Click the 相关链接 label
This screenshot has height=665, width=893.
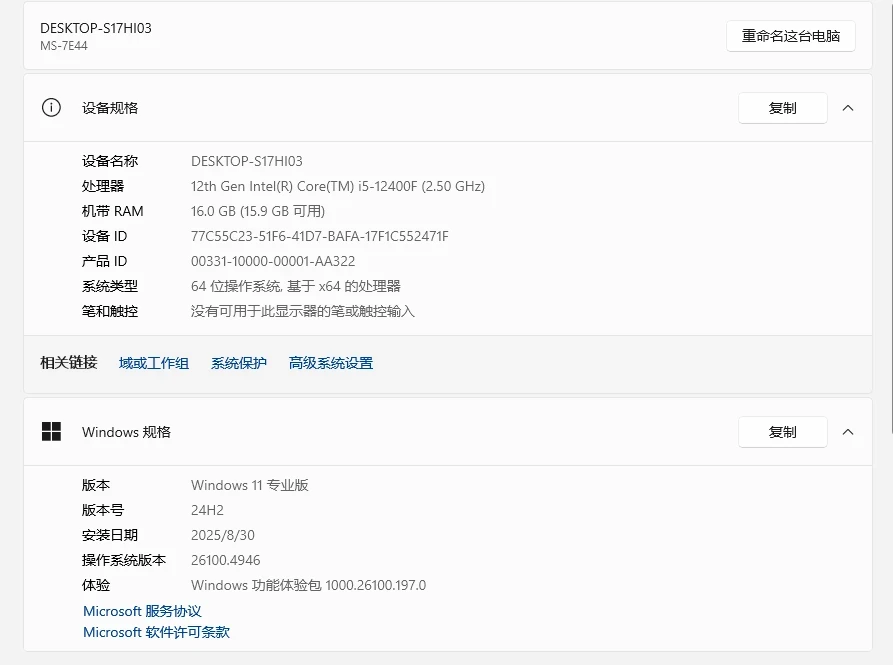point(68,363)
